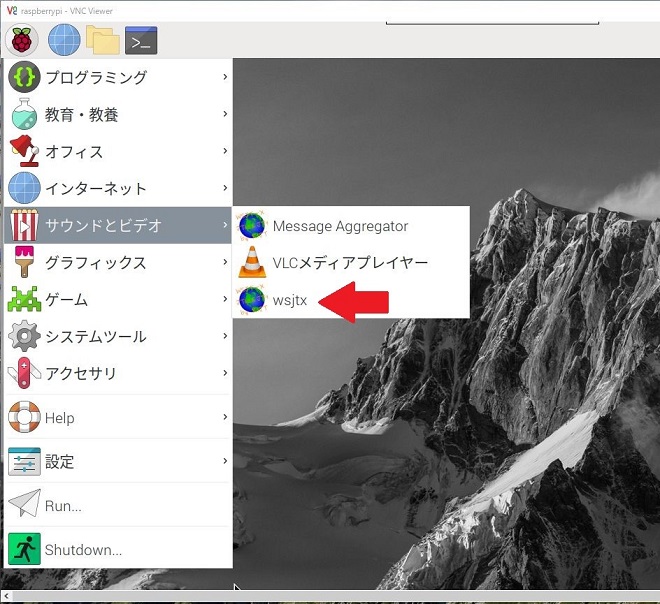Expand the Help submenu arrow
Viewport: 660px width, 604px height.
(x=225, y=417)
